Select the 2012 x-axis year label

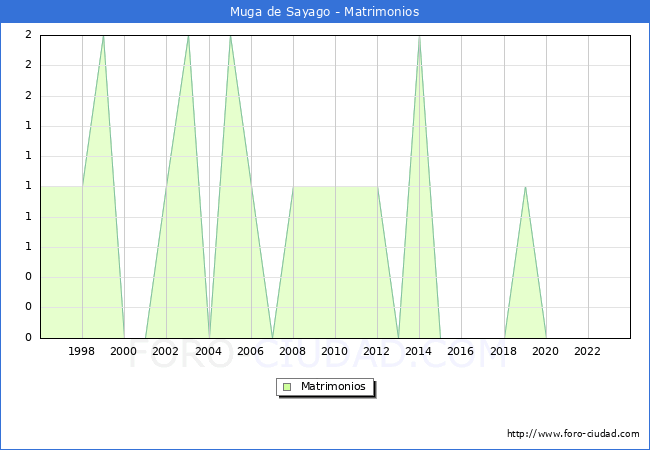coord(377,351)
